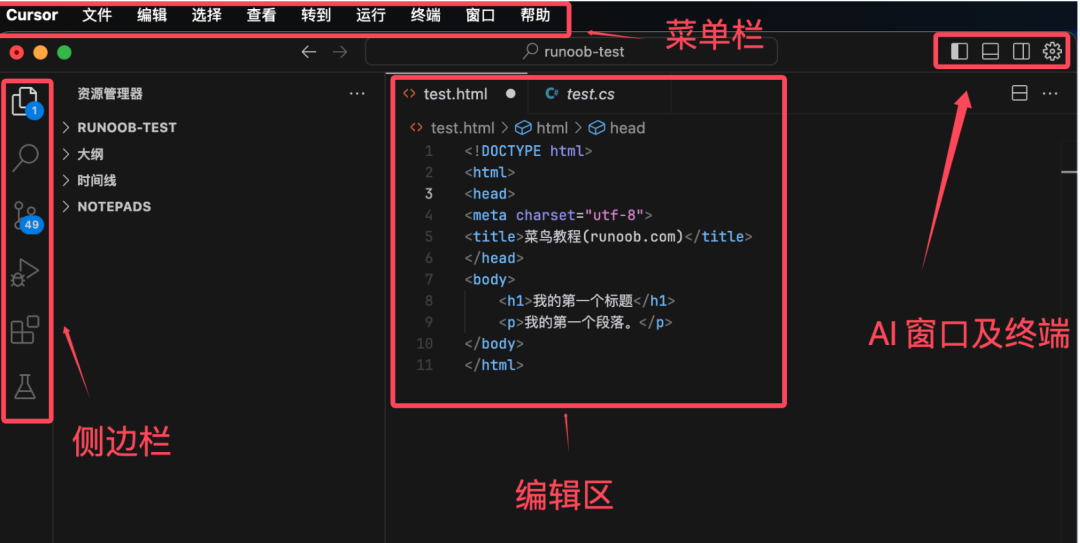
Task: Open the Search magnifier in activity bar
Action: coord(25,157)
